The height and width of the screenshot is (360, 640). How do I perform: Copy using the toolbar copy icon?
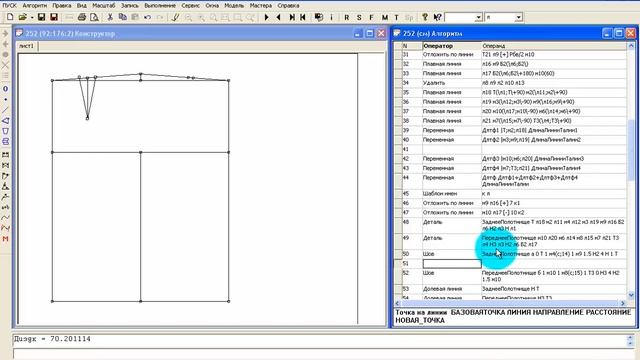122,17
